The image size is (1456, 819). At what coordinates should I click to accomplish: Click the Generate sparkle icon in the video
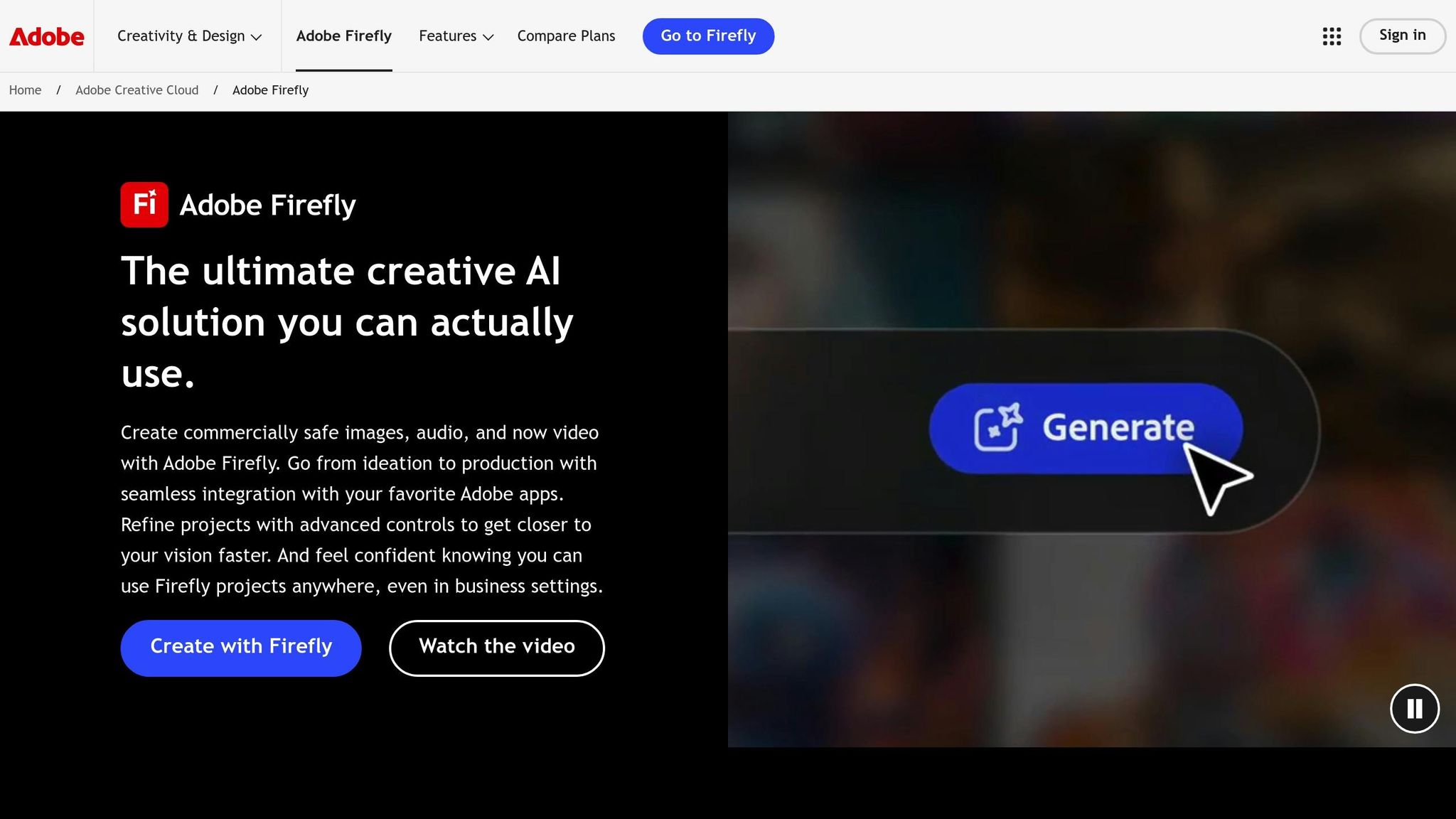pos(998,428)
